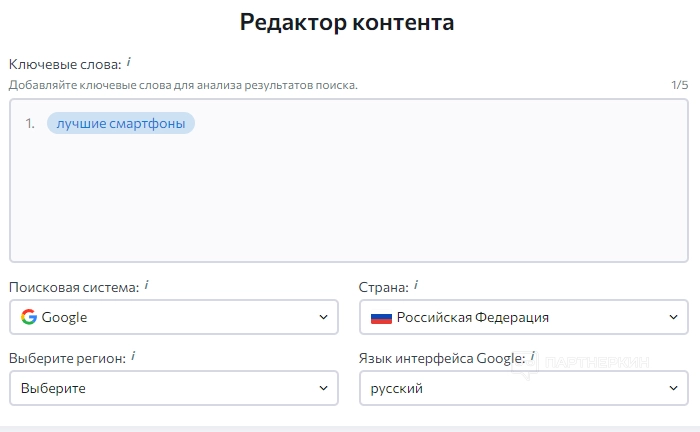700x432 pixels.
Task: Open the русский interface language dropdown
Action: [523, 388]
